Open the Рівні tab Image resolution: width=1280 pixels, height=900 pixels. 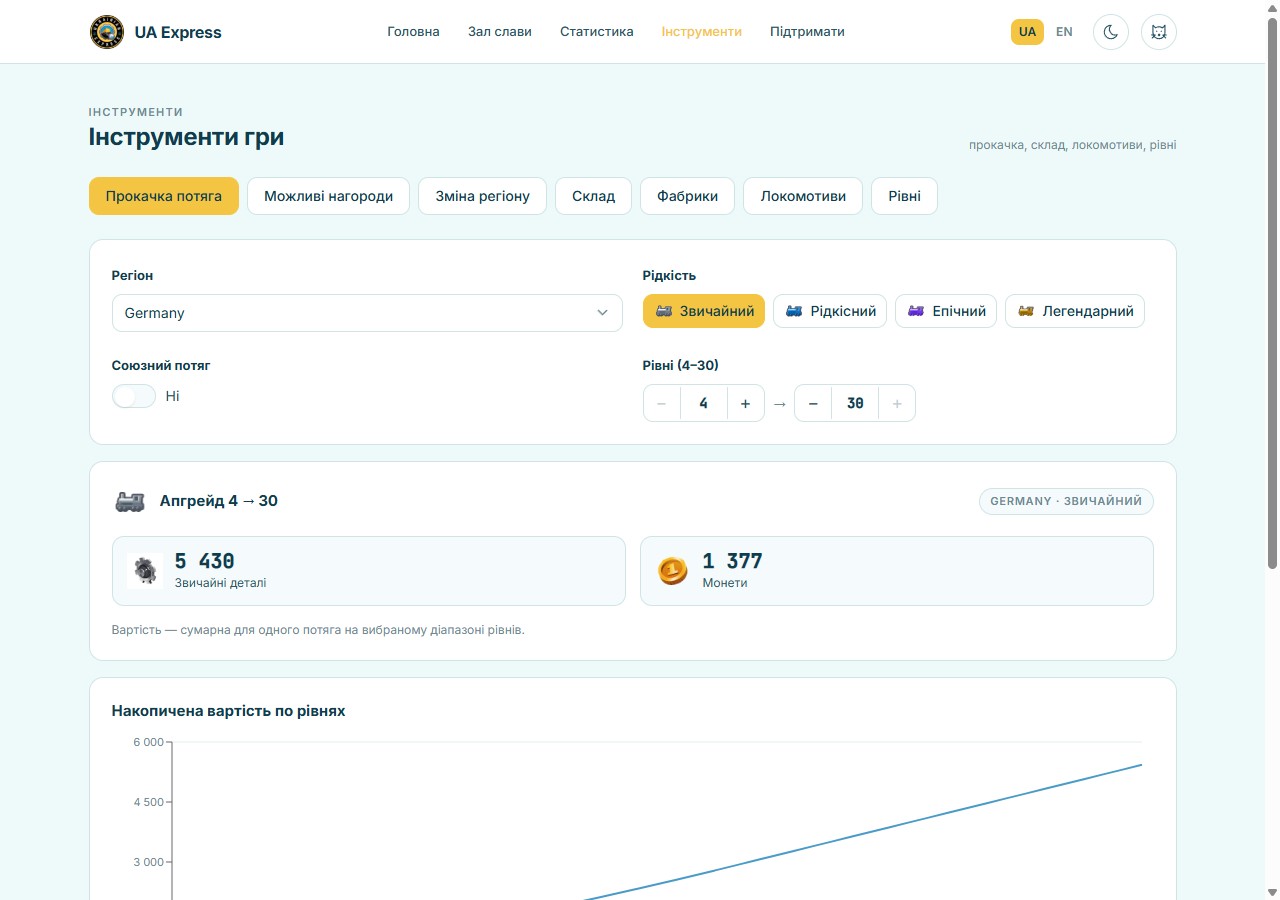(x=904, y=196)
